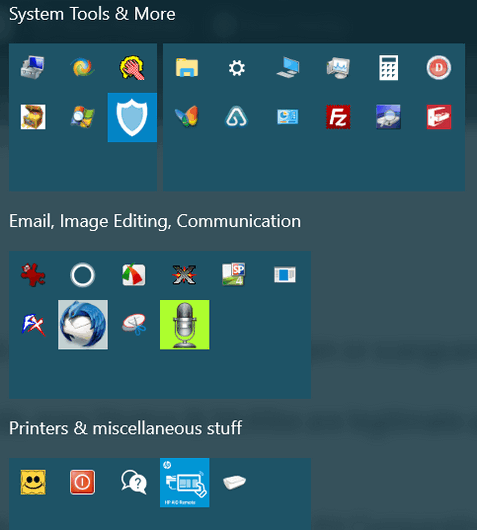The width and height of the screenshot is (477, 530).
Task: Open the treasure chest icon tile
Action: click(x=33, y=117)
